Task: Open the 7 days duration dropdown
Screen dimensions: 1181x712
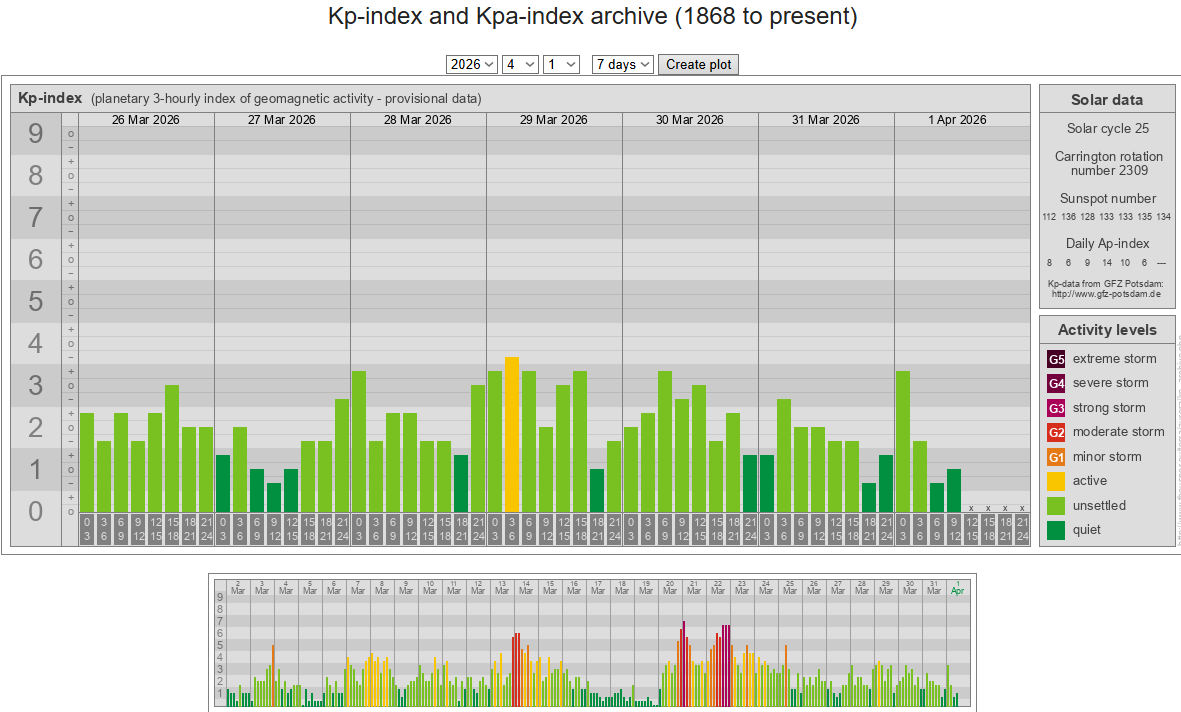Action: (x=623, y=64)
